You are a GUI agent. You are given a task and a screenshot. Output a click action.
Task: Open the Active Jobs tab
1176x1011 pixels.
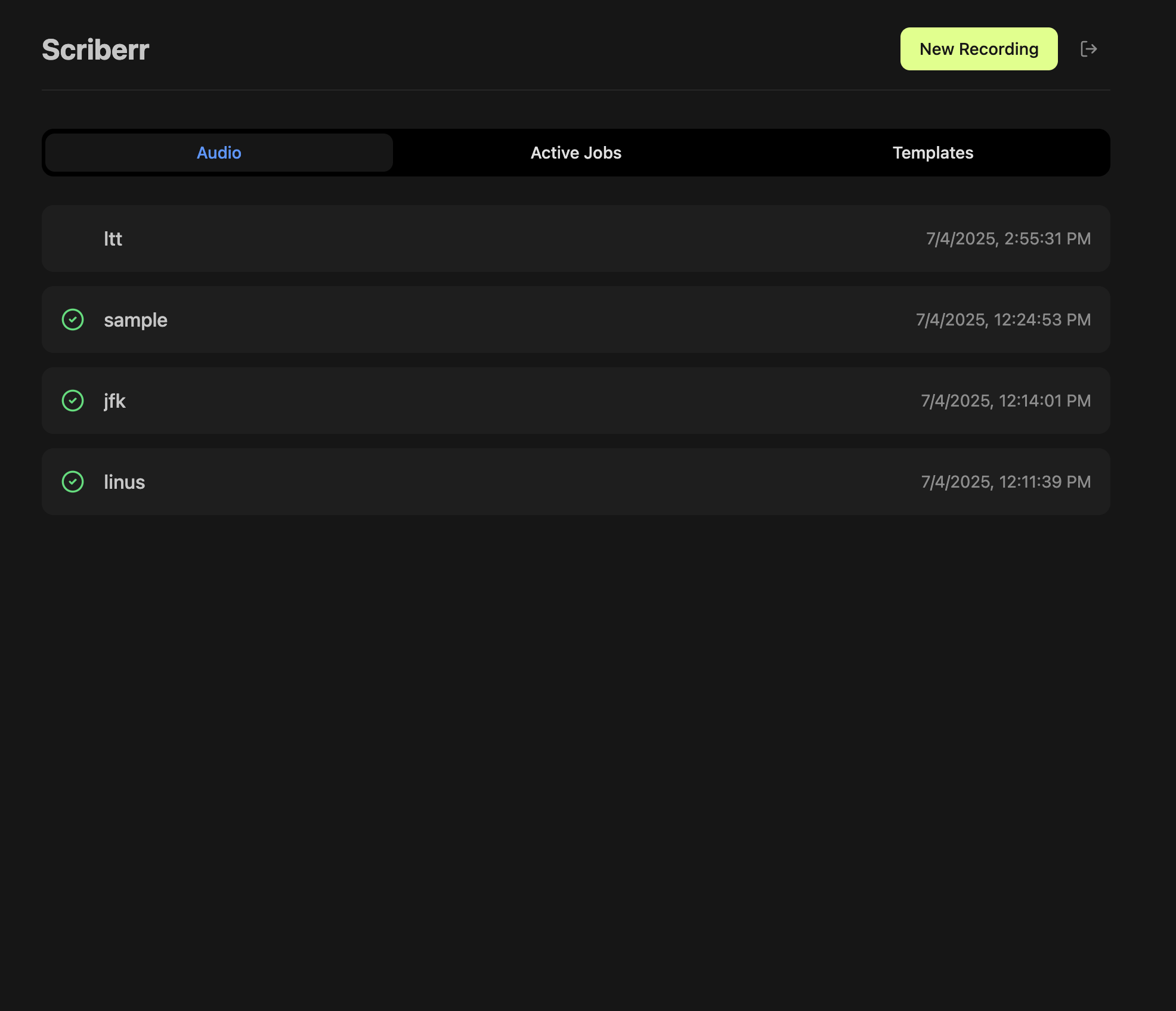coord(576,153)
